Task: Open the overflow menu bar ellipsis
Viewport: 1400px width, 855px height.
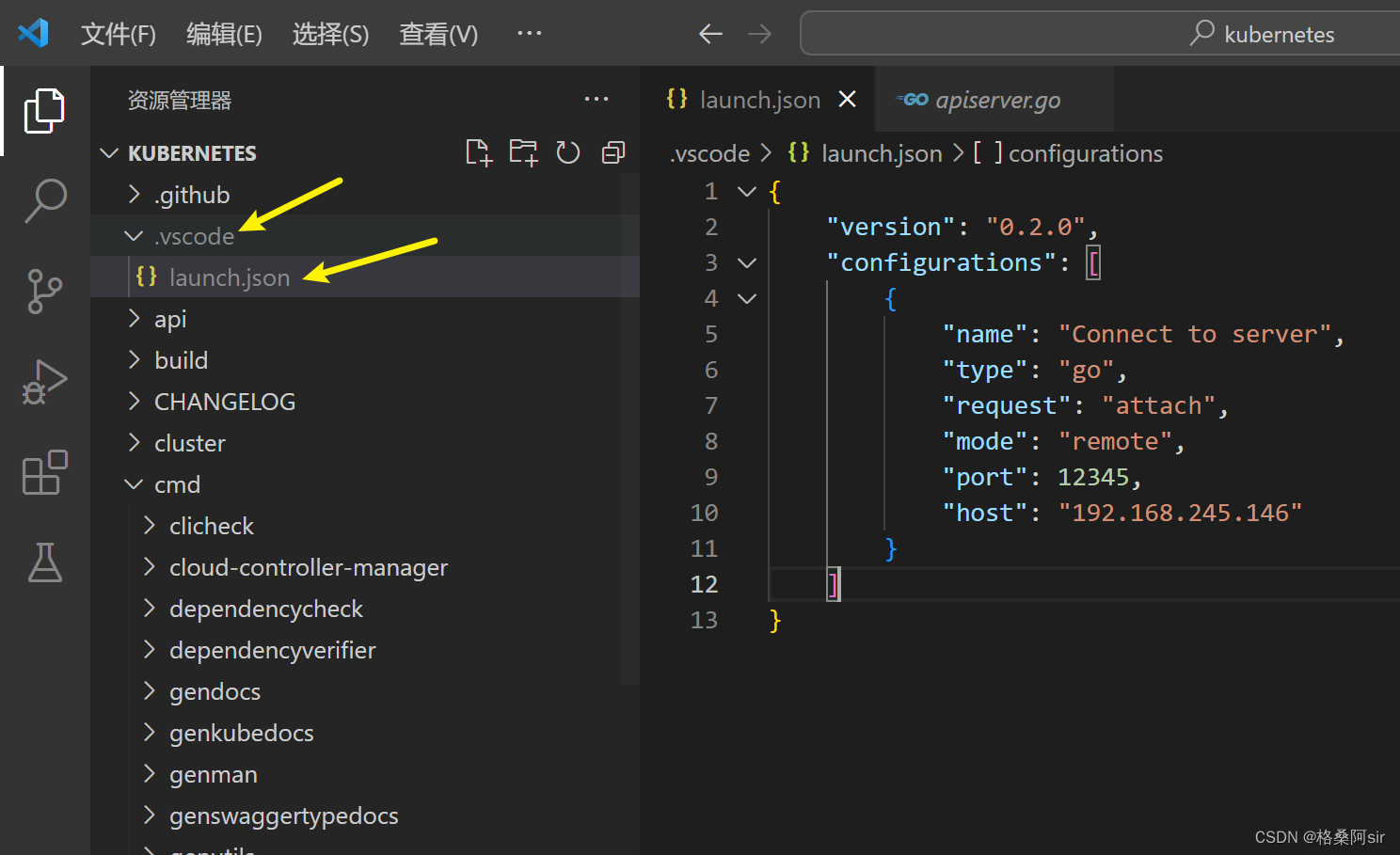Action: click(530, 33)
